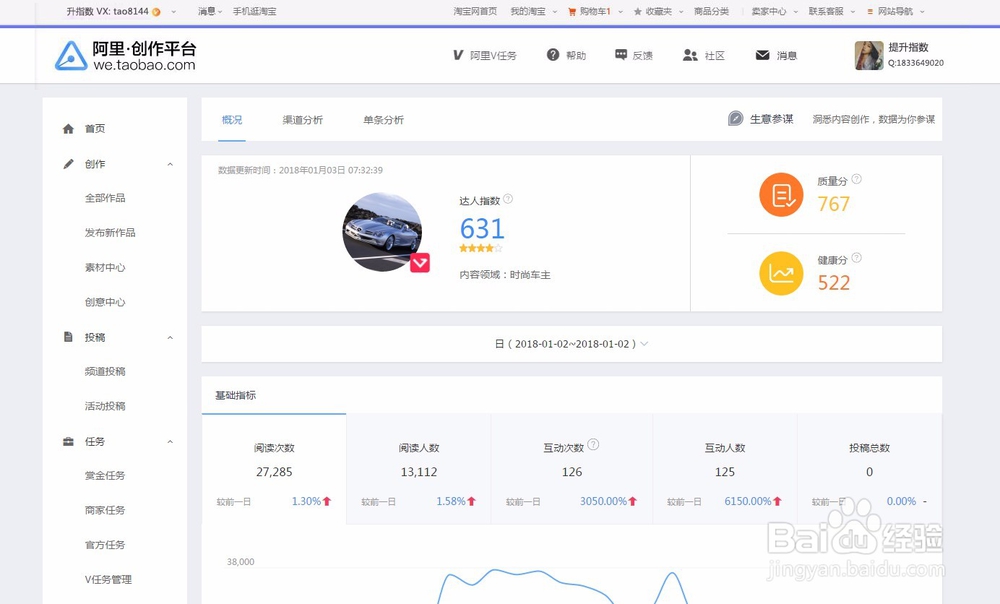Click 提升指数 next to the avatar
Viewport: 1000px width, 604px height.
point(910,48)
